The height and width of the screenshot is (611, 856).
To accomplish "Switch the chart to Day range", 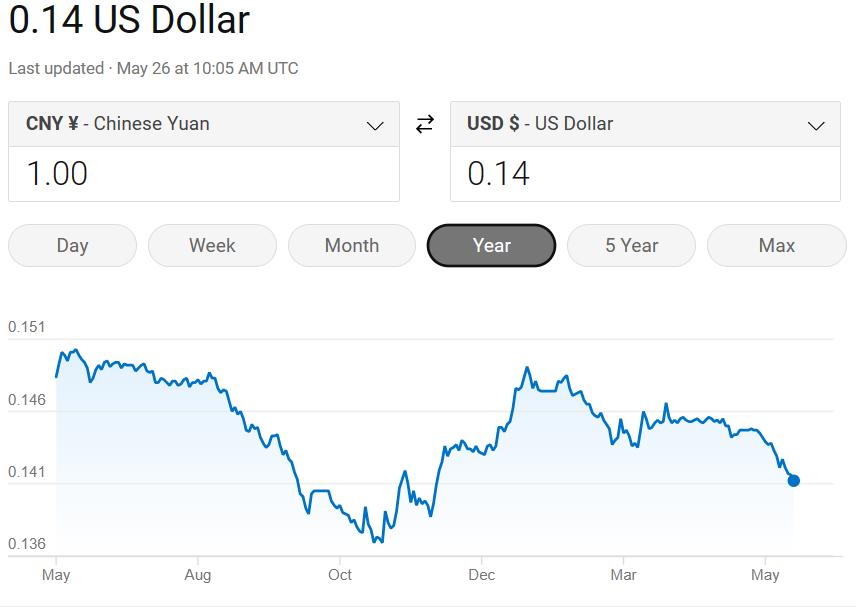I will point(72,245).
